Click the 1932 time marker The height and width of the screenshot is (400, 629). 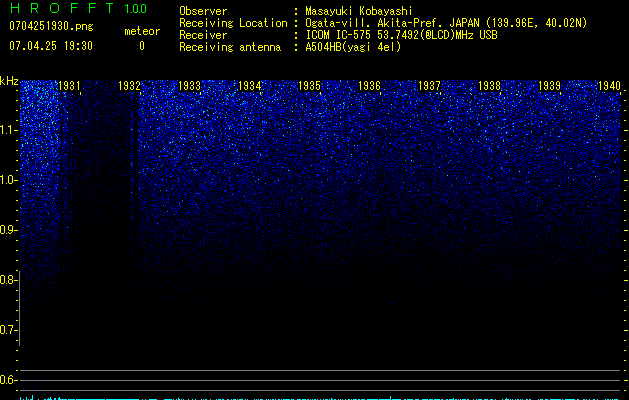(130, 86)
